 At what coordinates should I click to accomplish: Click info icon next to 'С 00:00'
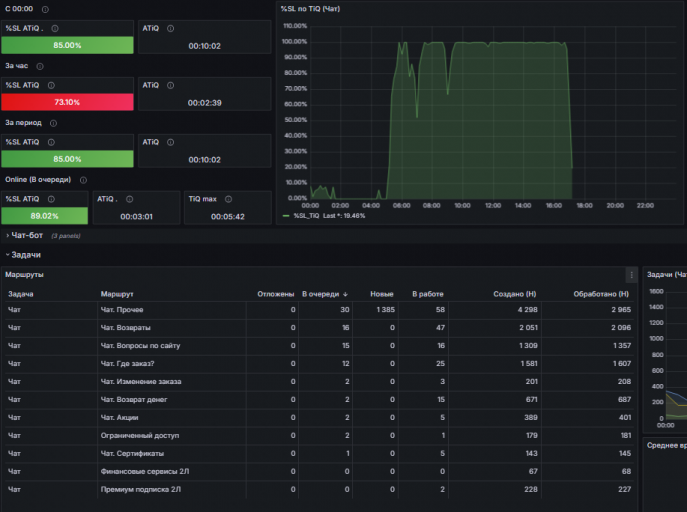coord(45,9)
